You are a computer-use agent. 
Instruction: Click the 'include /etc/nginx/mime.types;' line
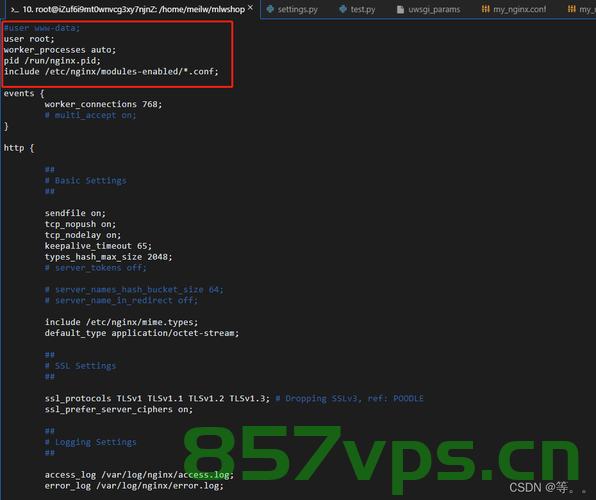121,322
